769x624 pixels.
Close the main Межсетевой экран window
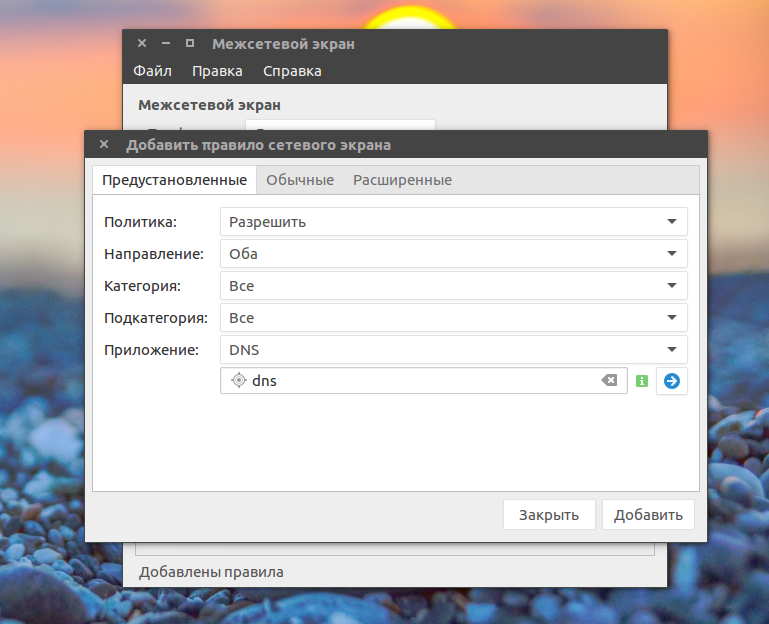point(142,43)
